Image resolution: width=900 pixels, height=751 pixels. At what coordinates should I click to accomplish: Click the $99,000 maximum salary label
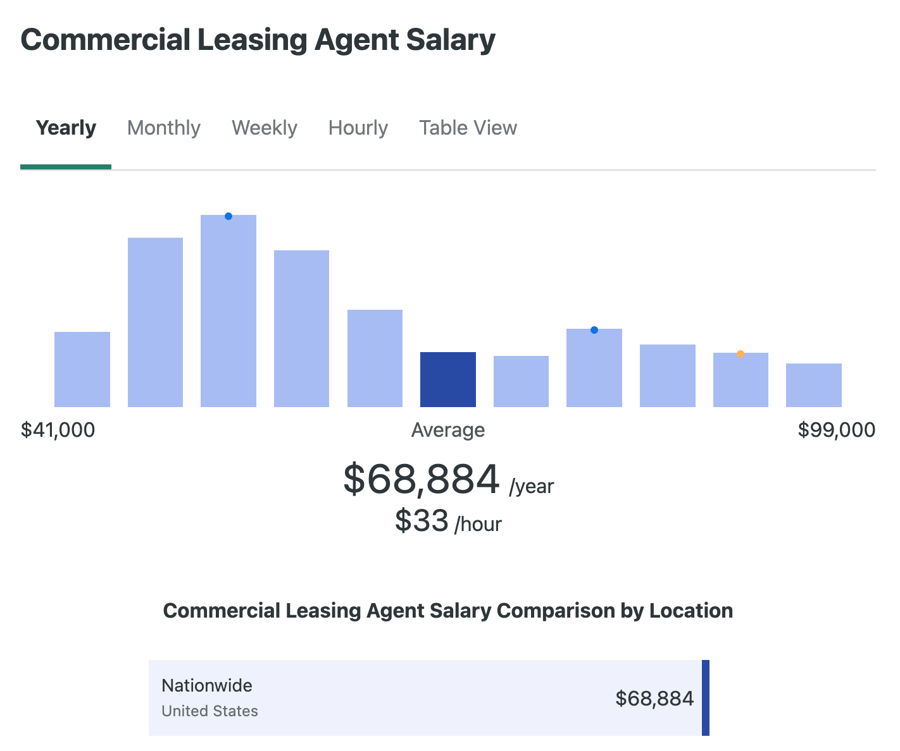pyautogui.click(x=836, y=430)
